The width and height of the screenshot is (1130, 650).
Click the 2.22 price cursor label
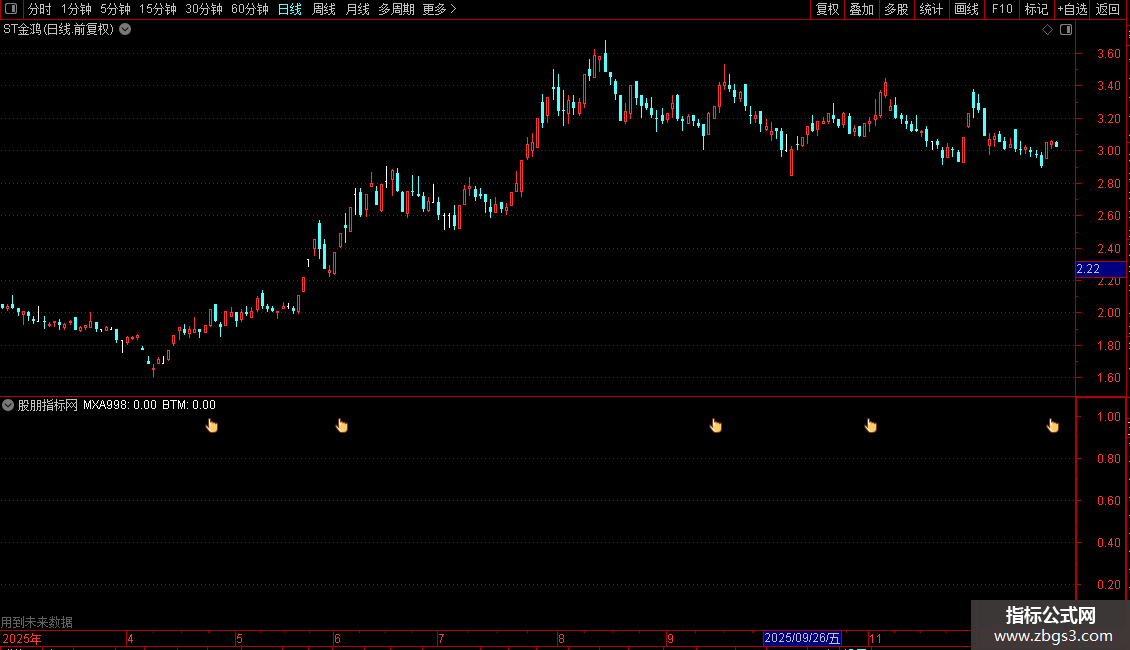(1100, 269)
